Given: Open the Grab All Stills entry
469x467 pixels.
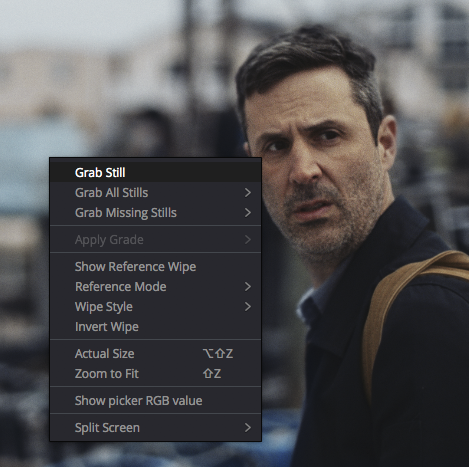Looking at the screenshot, I should [155, 193].
